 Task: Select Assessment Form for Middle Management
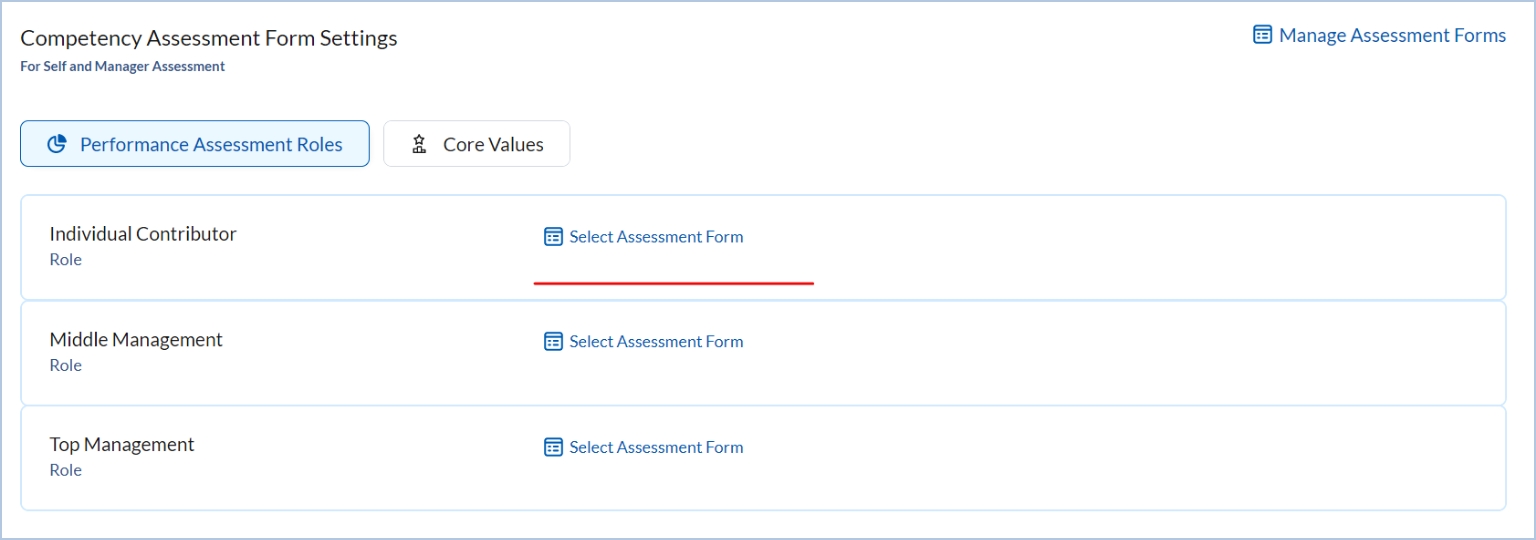coord(656,342)
